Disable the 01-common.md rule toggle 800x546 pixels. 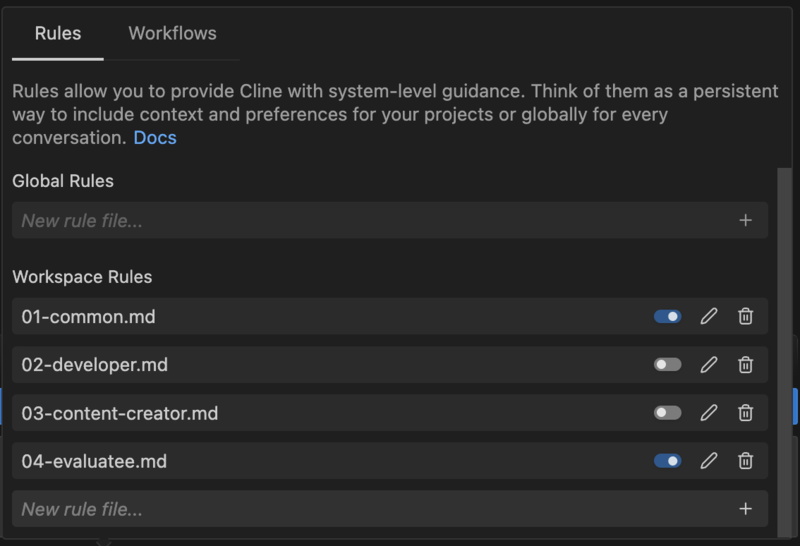tap(667, 316)
